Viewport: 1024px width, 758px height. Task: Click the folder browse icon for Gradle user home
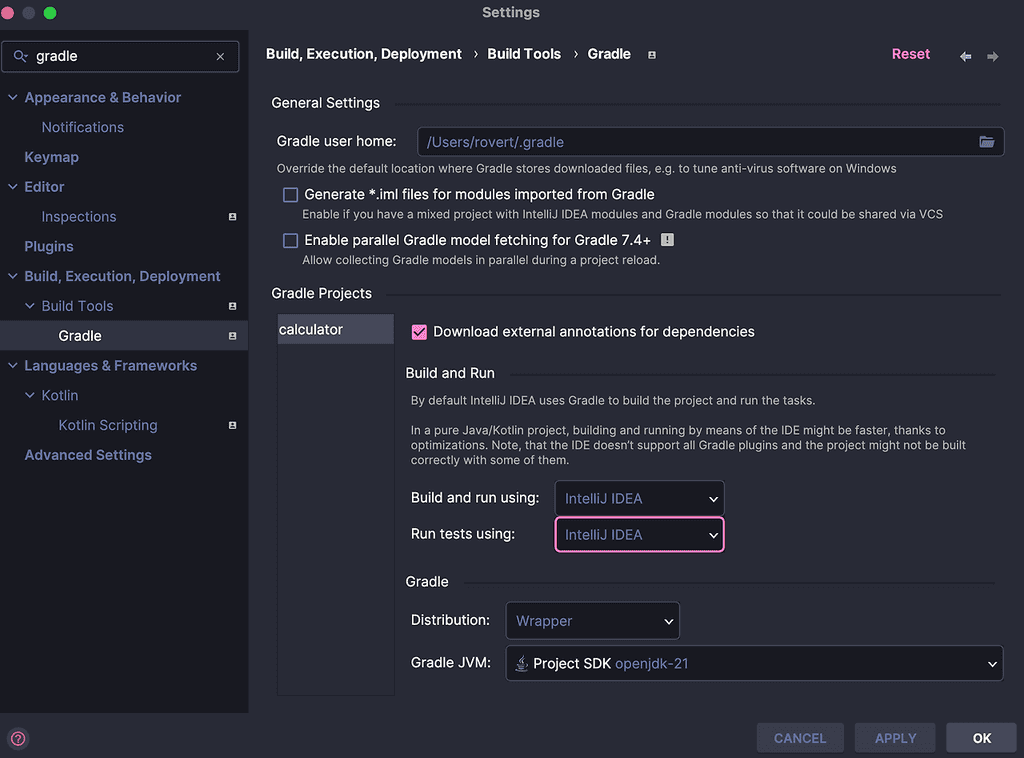coord(986,142)
